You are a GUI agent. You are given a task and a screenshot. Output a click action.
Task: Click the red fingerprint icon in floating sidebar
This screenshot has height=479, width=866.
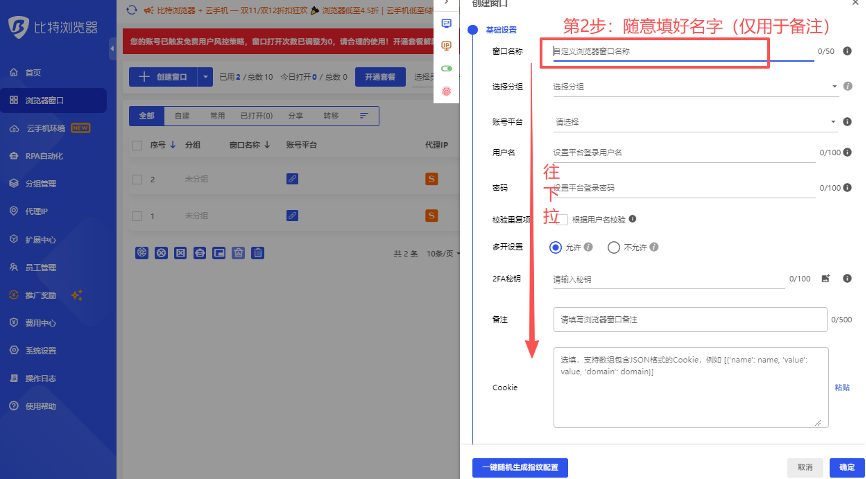[x=446, y=91]
